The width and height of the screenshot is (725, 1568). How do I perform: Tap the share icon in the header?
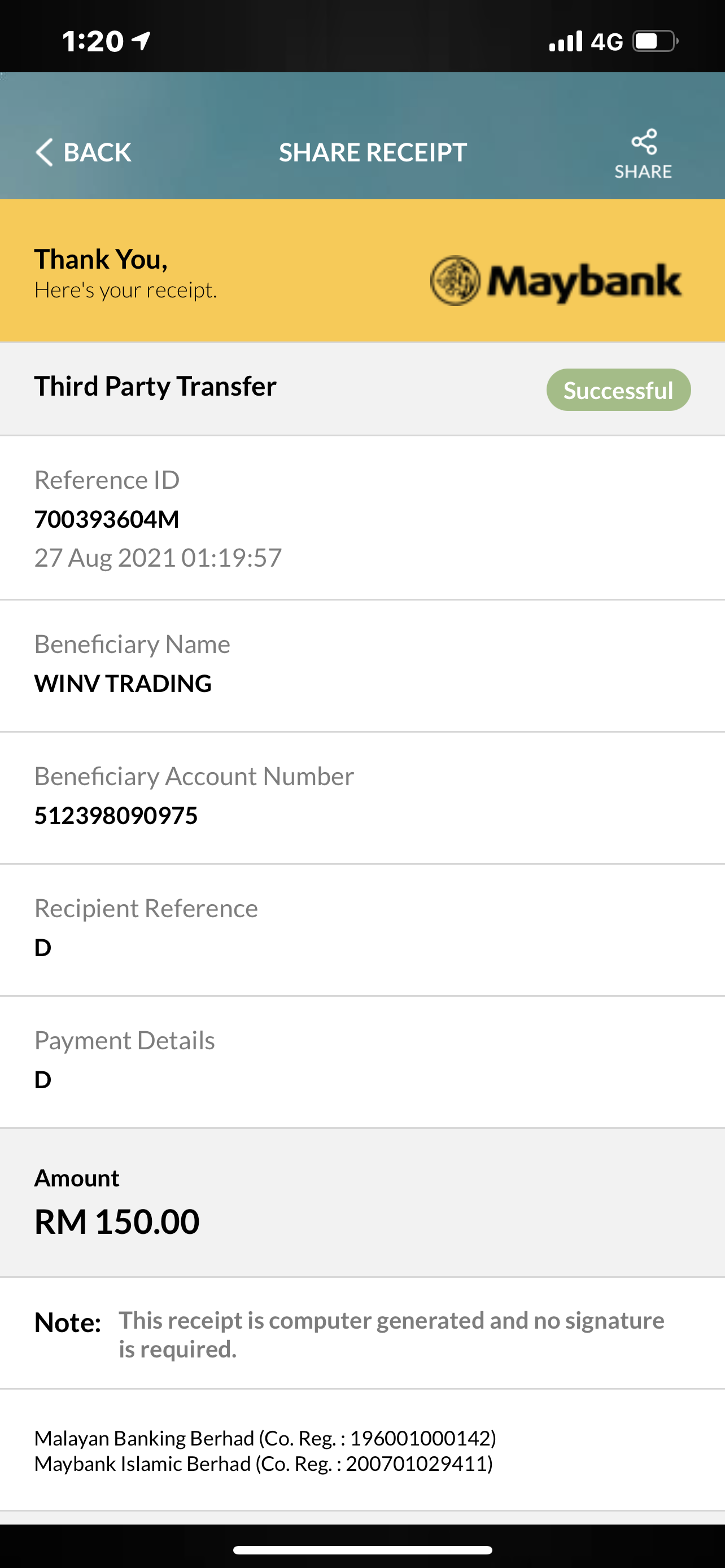(x=644, y=142)
